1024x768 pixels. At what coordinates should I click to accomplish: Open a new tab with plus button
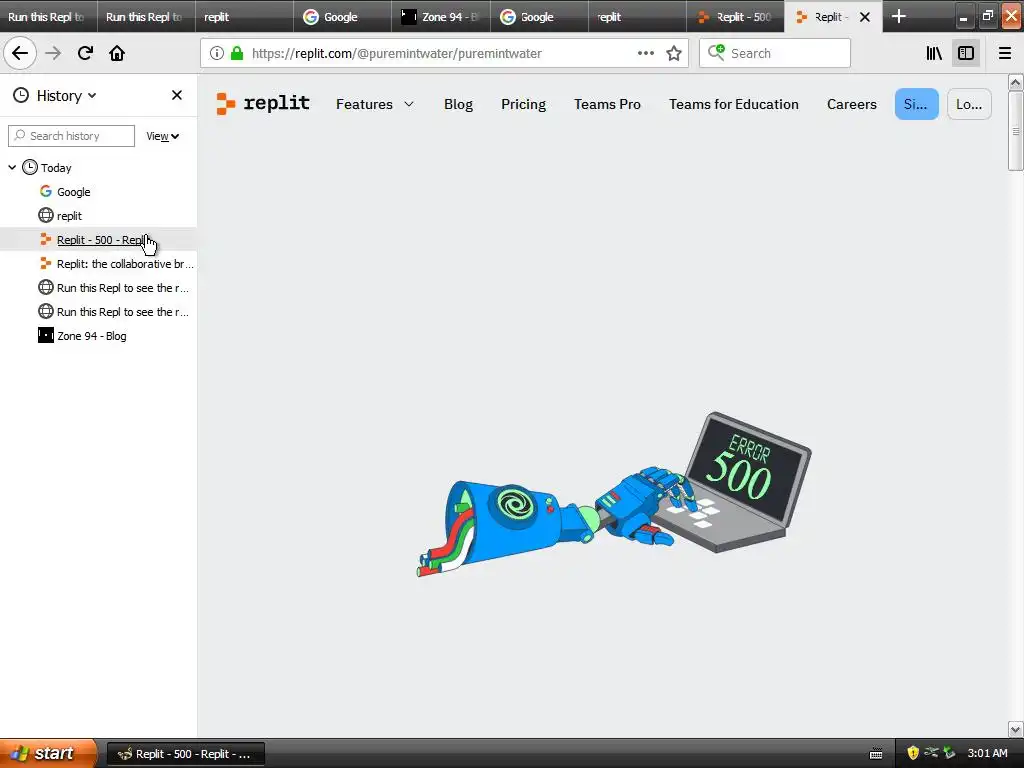tap(899, 16)
